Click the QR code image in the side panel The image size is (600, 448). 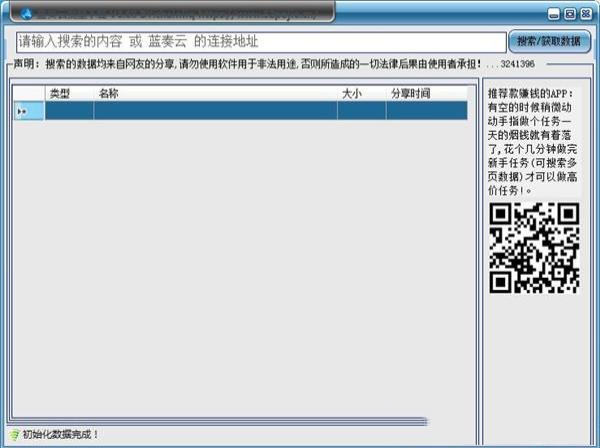[534, 248]
